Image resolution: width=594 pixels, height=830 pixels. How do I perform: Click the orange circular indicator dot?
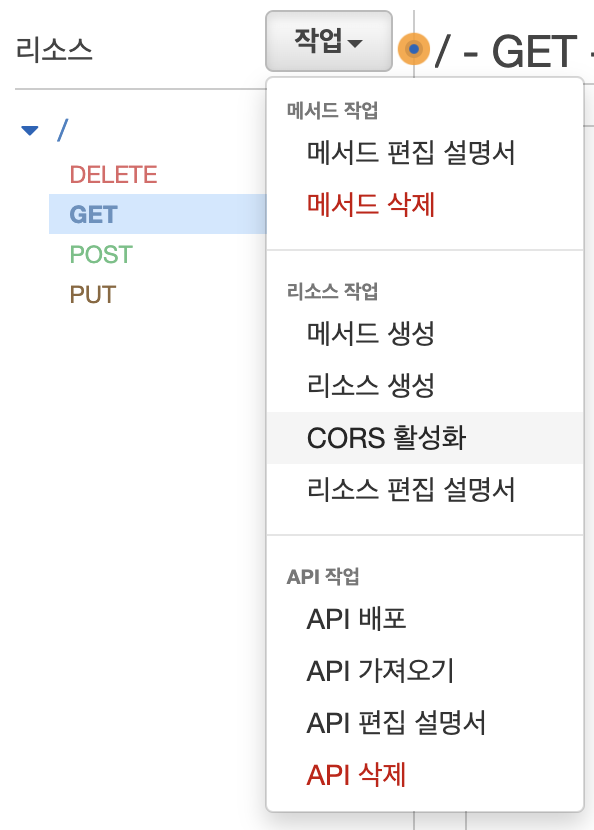(413, 49)
